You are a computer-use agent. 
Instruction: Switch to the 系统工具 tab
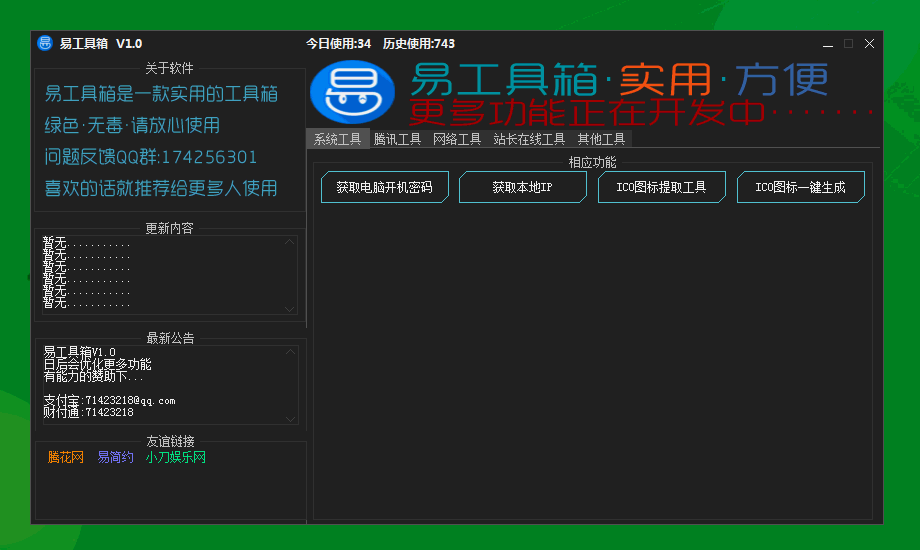(338, 139)
